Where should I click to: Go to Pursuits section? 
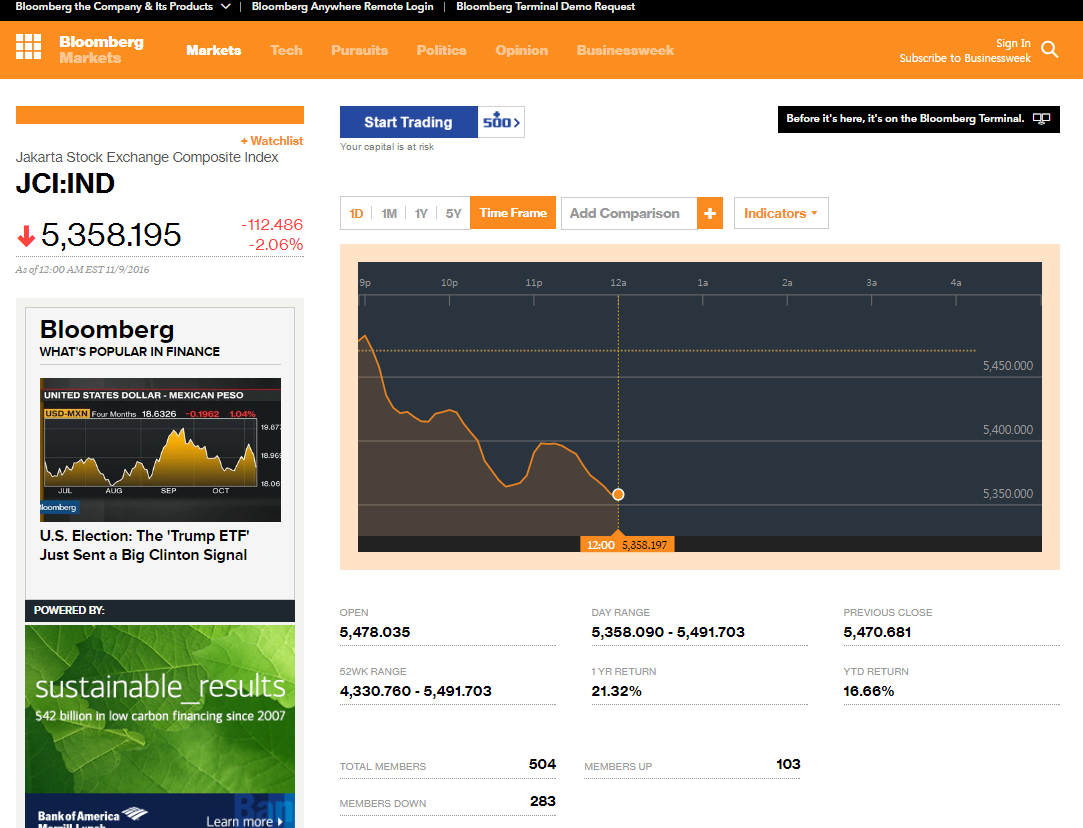(359, 50)
